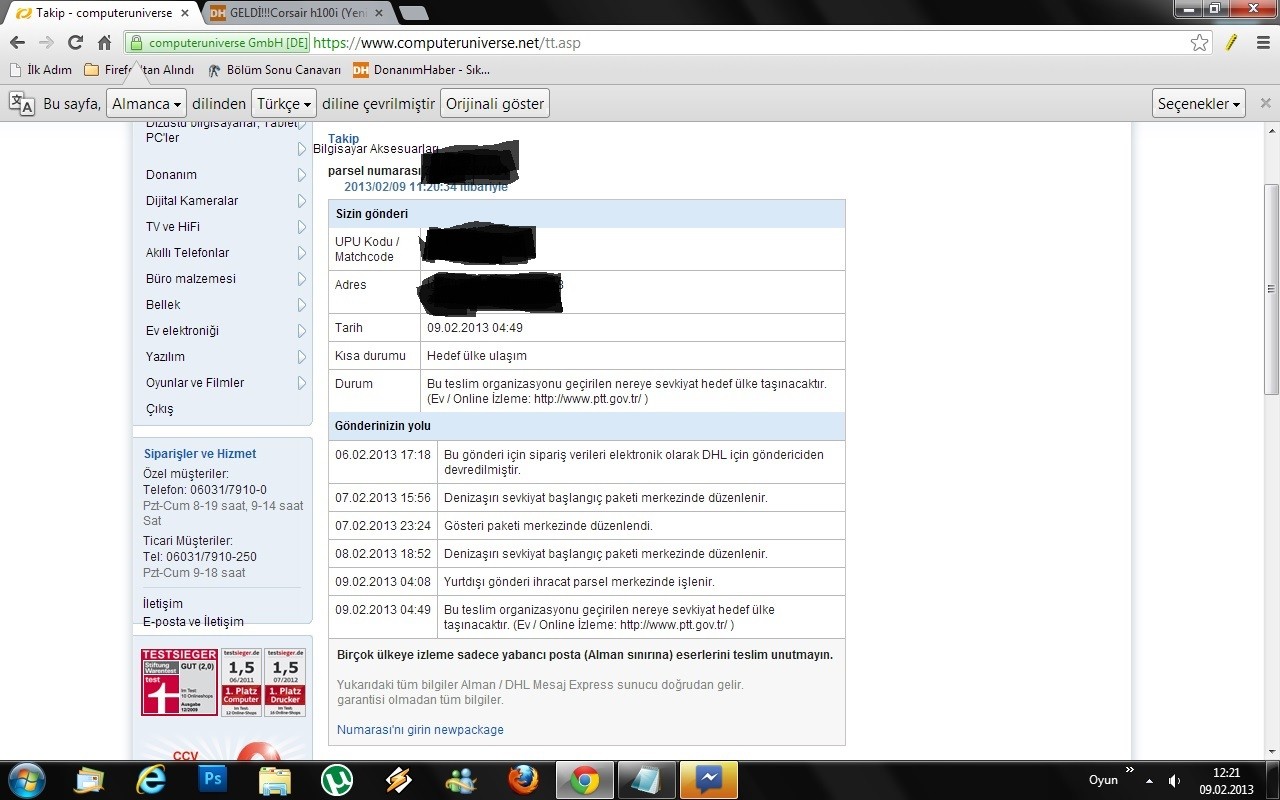
Task: Click the Çıkış sidebar link
Action: tap(159, 409)
